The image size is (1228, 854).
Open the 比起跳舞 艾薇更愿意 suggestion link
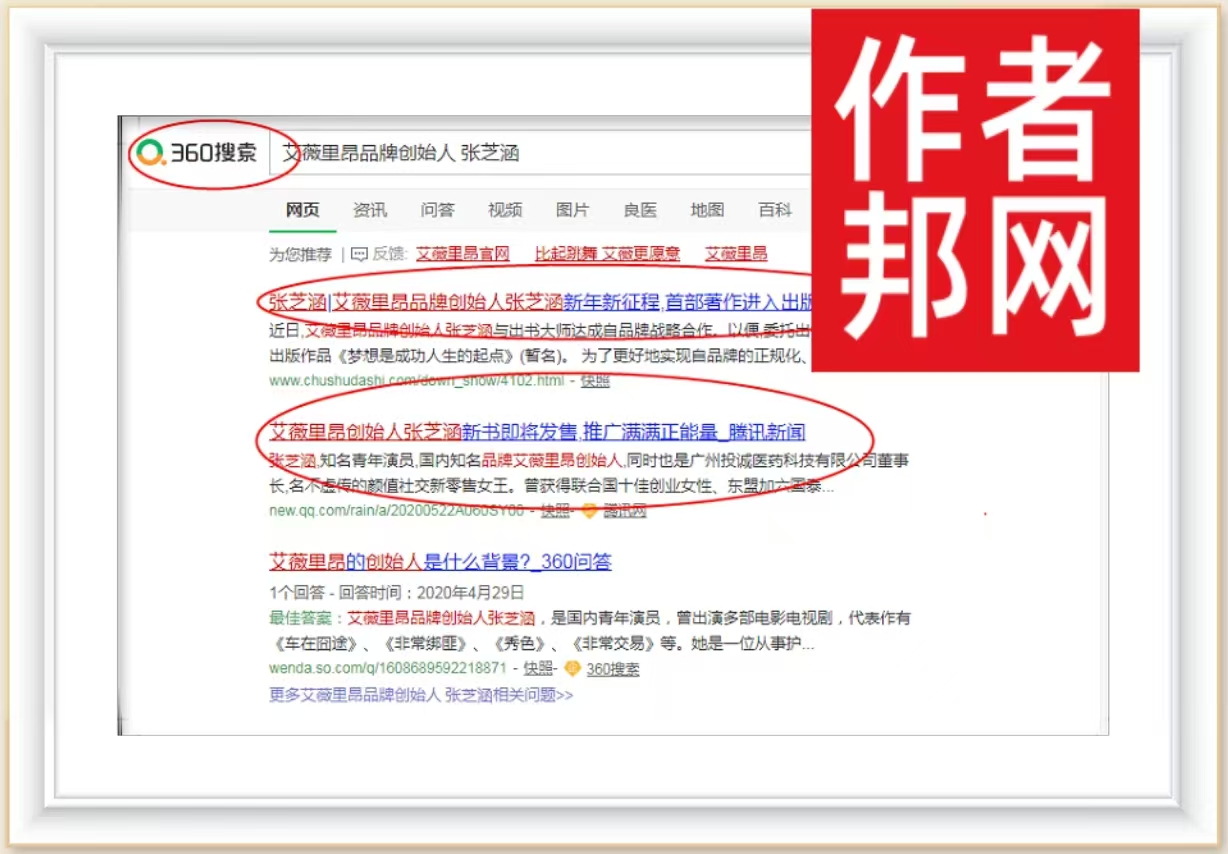tap(607, 254)
